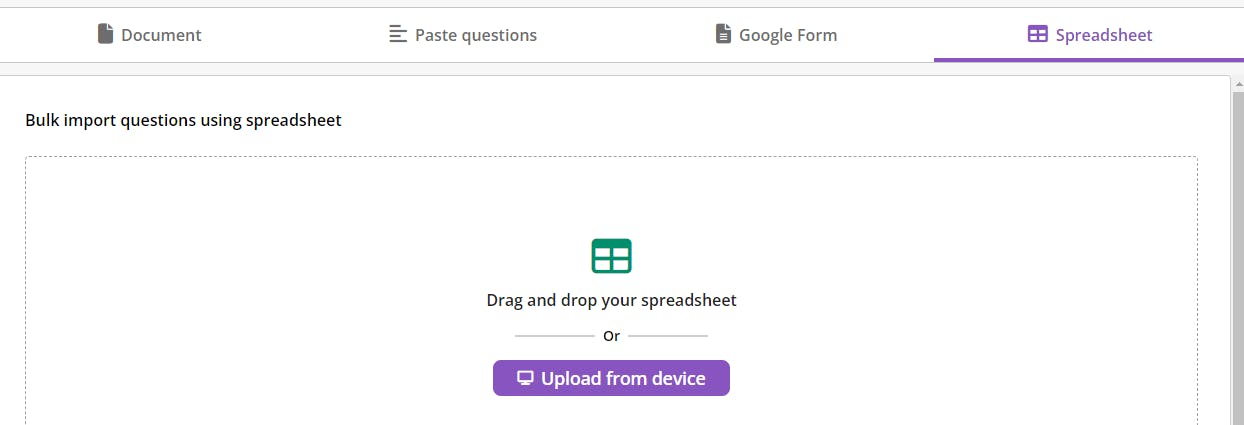Screen dimensions: 1244x425
Task: Click the 'Drag and drop your spreadsheet' text
Action: 611,300
